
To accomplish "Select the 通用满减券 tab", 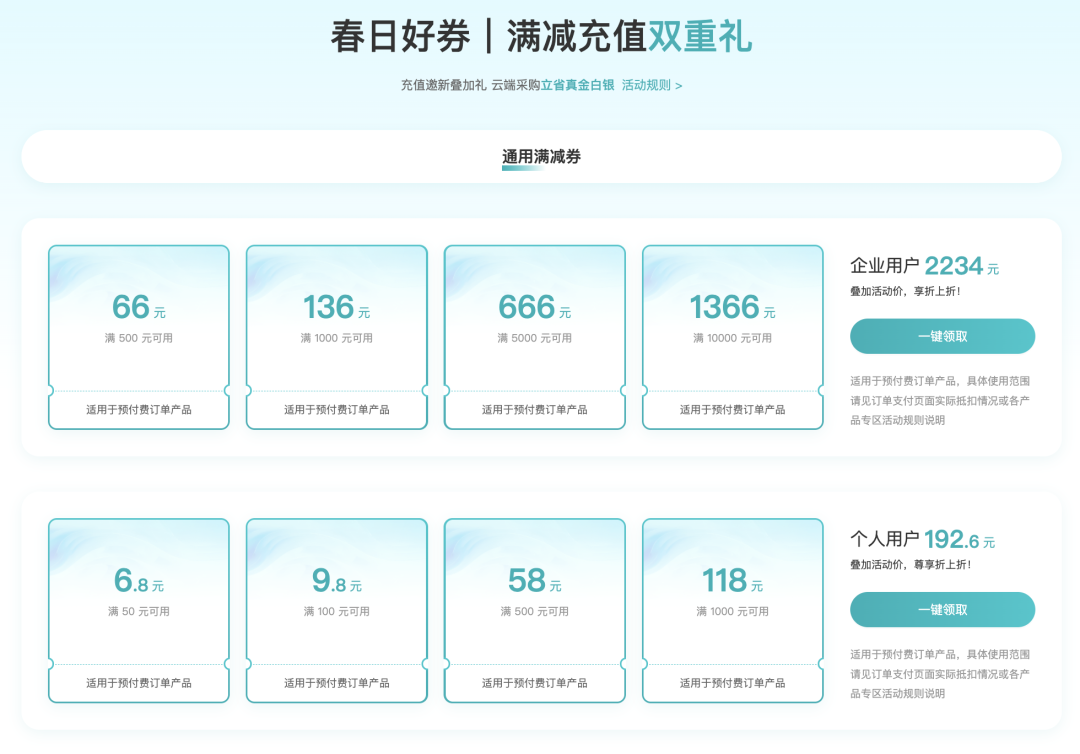I will tap(541, 157).
